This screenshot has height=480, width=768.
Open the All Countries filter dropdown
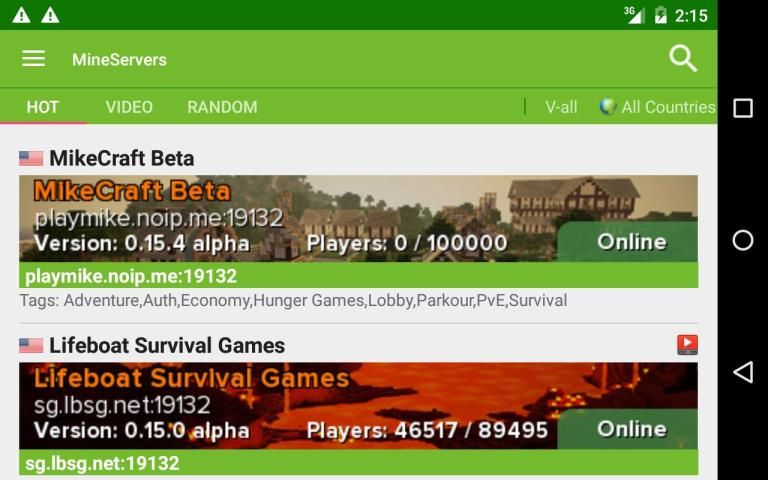(x=657, y=107)
